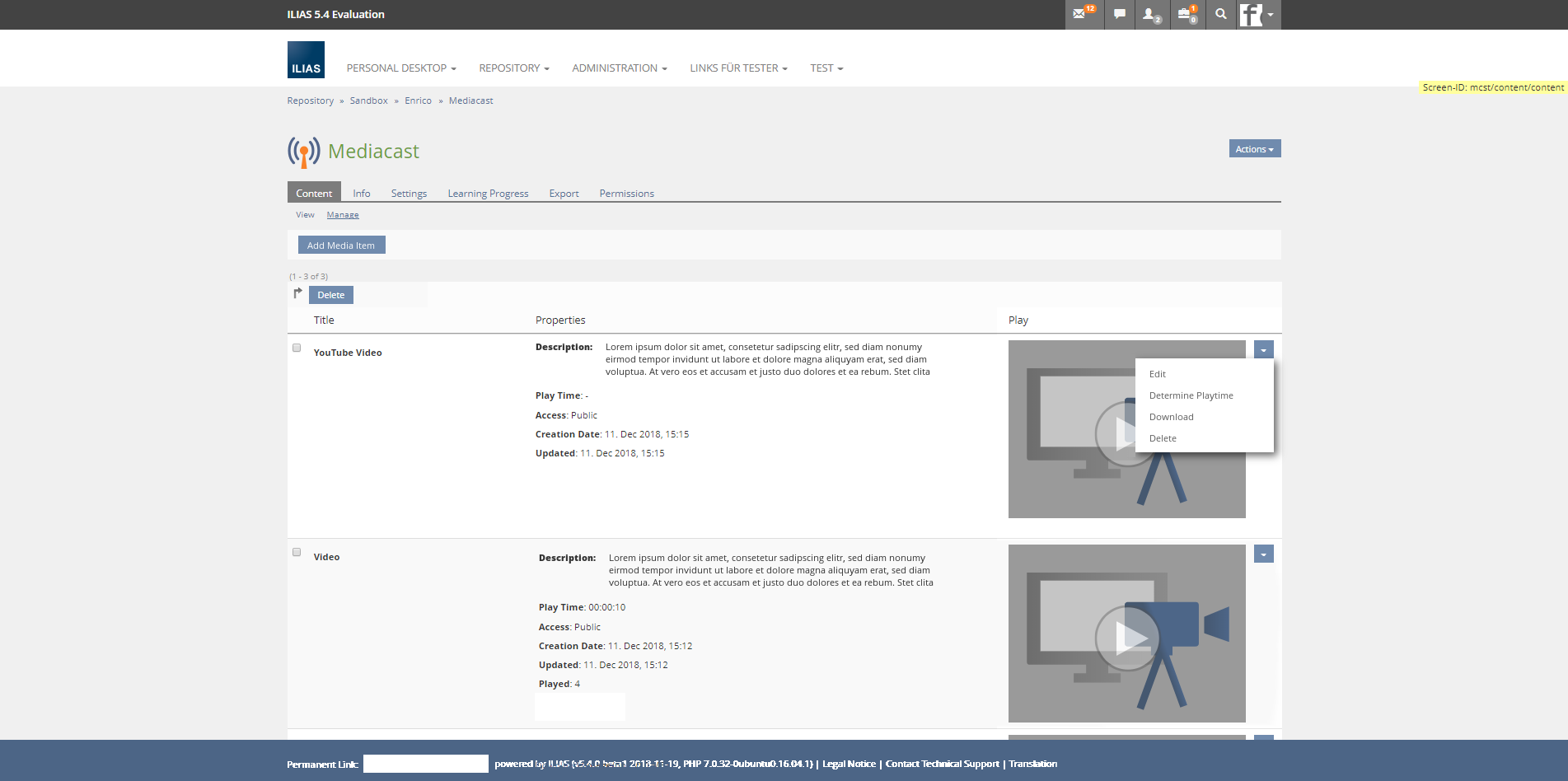Click the Mediacast broadcast icon
The height and width of the screenshot is (781, 1568).
[303, 152]
